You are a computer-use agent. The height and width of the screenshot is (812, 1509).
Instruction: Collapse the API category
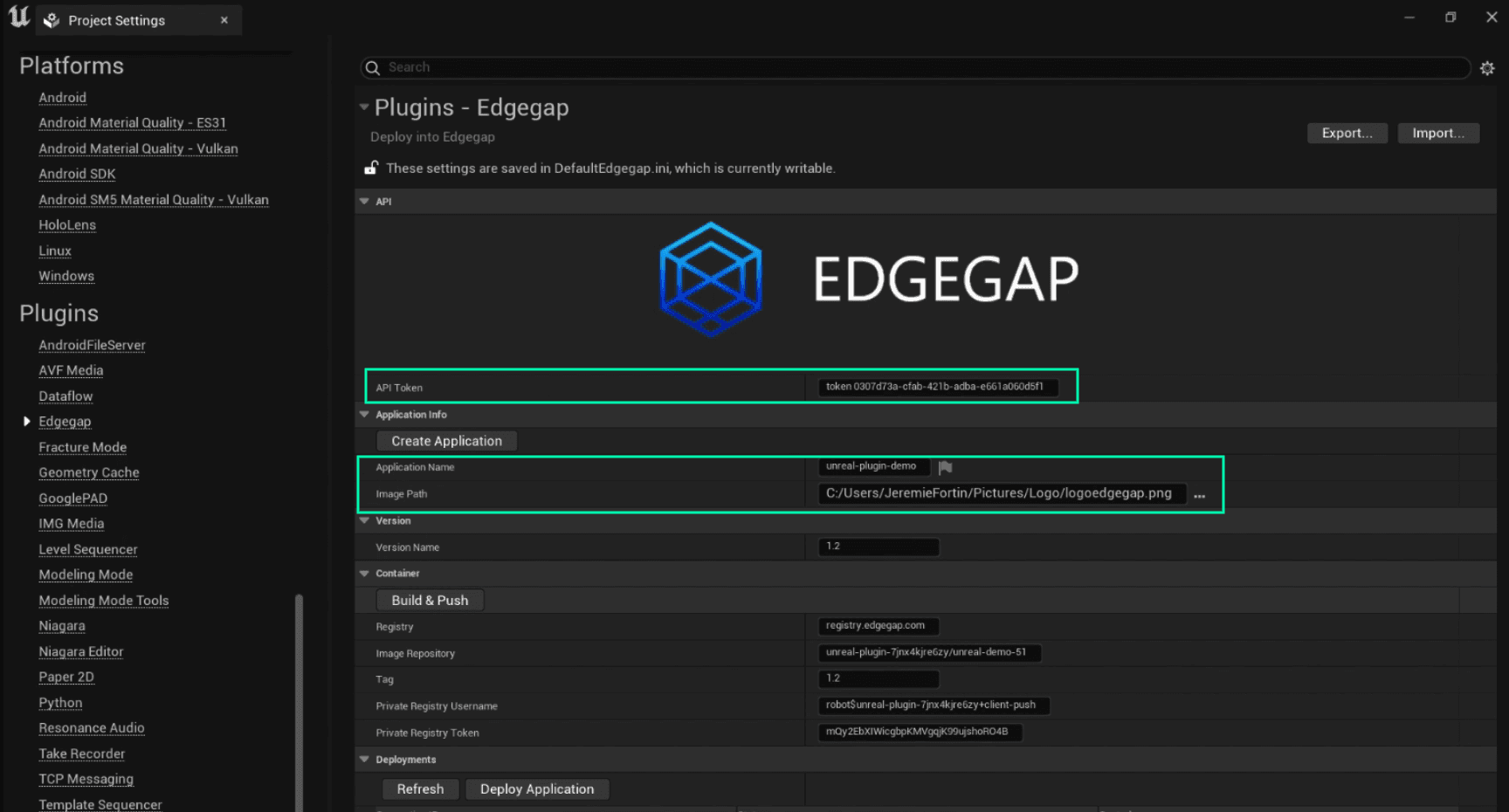tap(364, 201)
